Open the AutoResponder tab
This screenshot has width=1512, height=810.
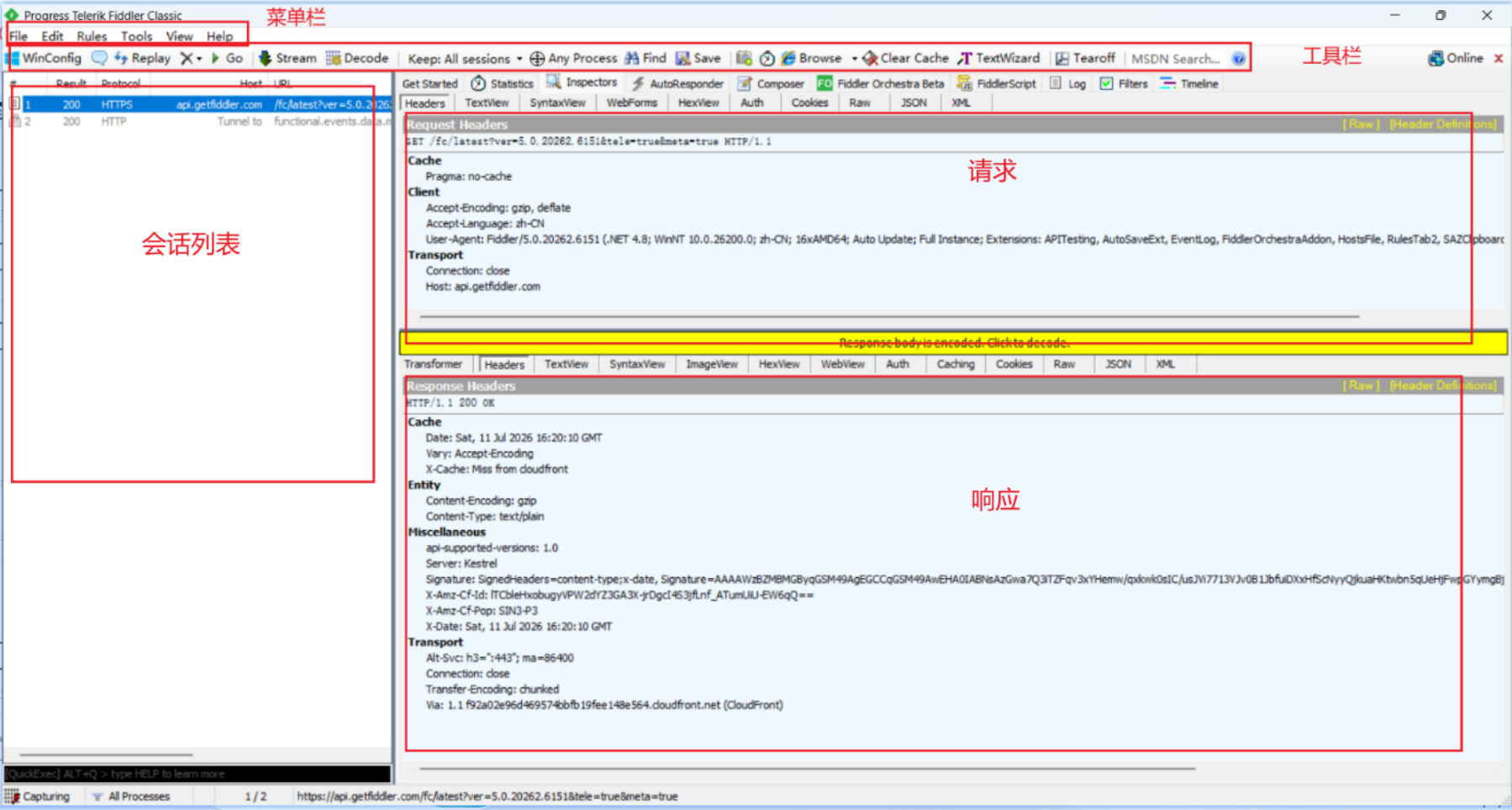[x=677, y=83]
